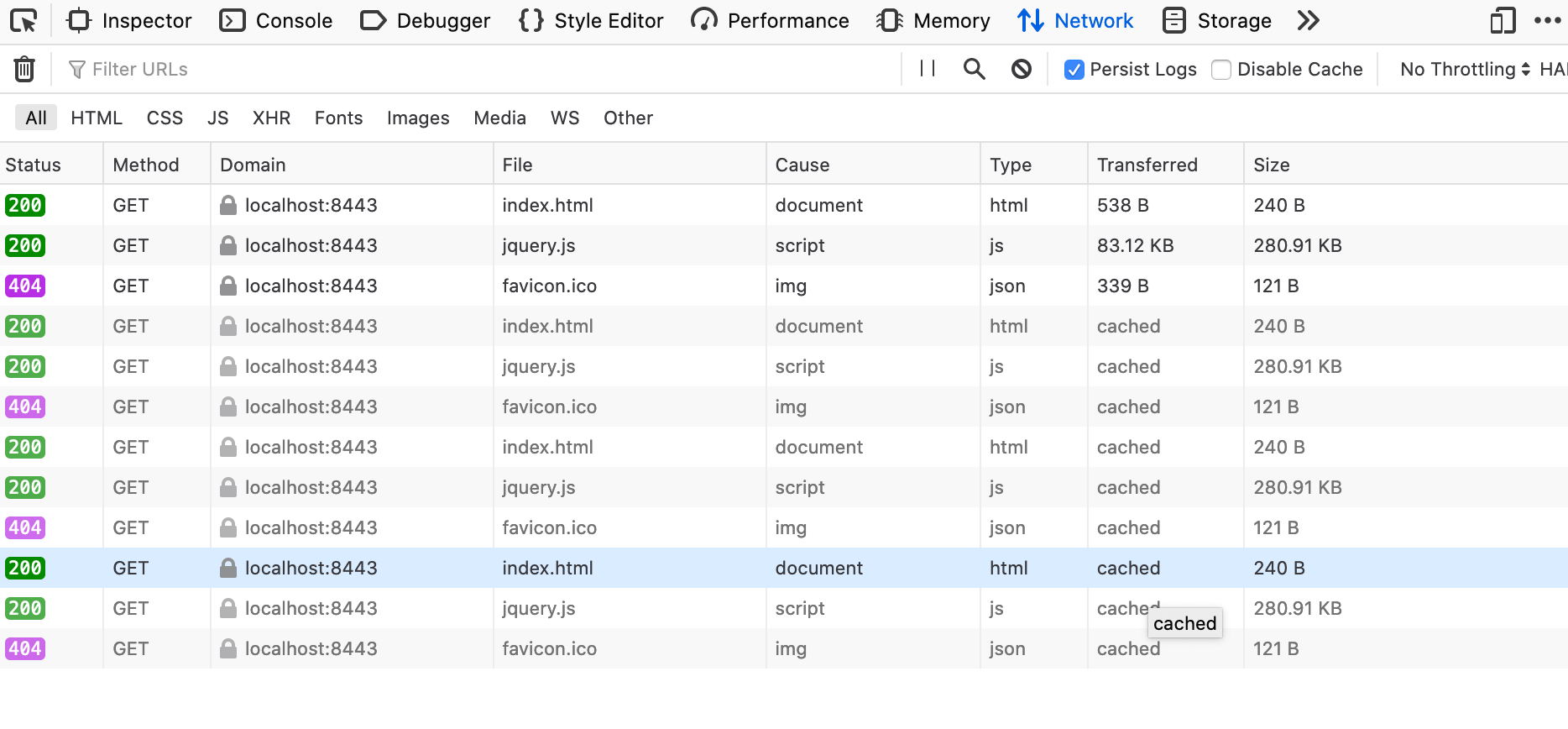
Task: Click the 339 B transferred value
Action: (1122, 286)
